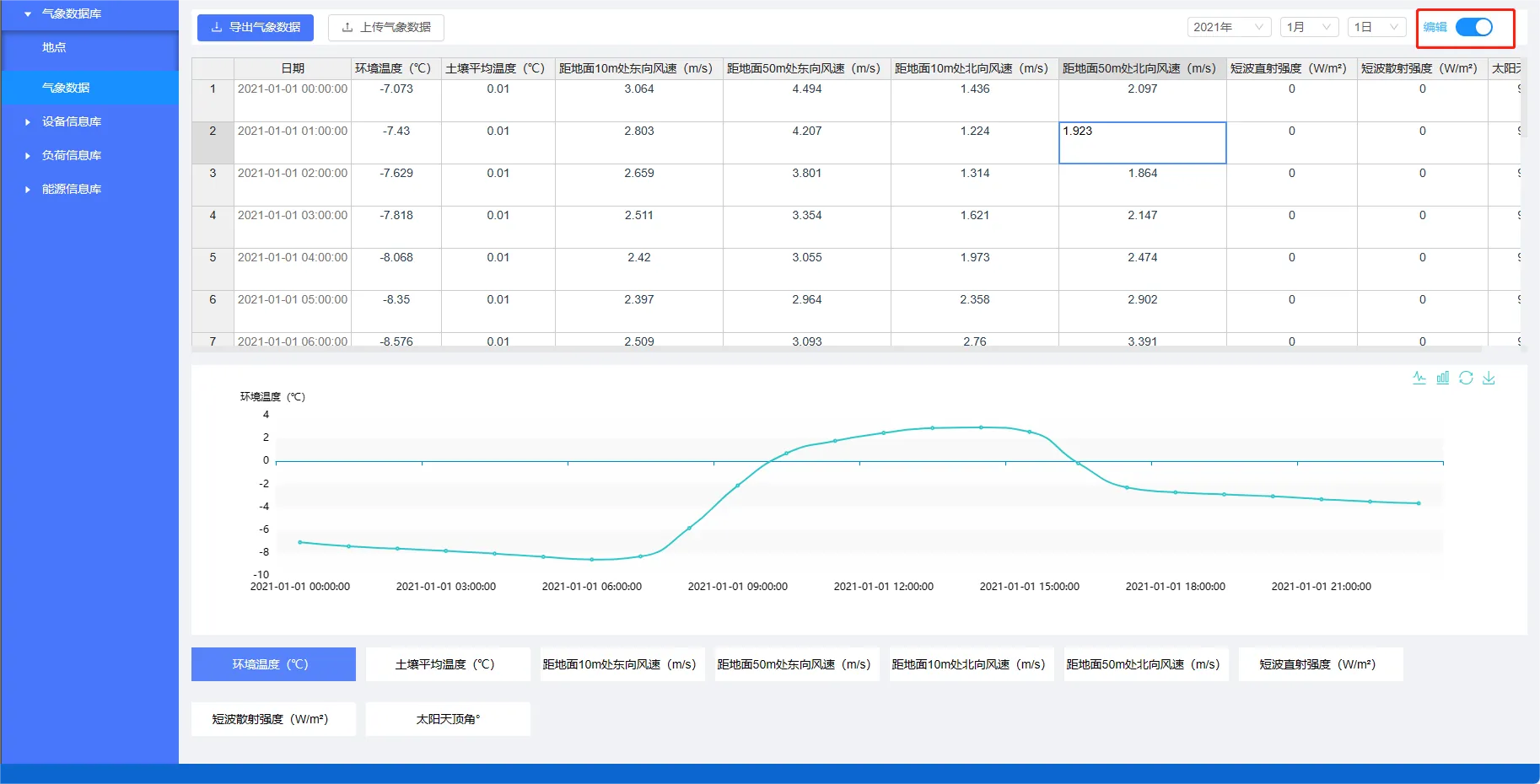Click date cell 2021-01-01 00:00:00

pyautogui.click(x=293, y=100)
